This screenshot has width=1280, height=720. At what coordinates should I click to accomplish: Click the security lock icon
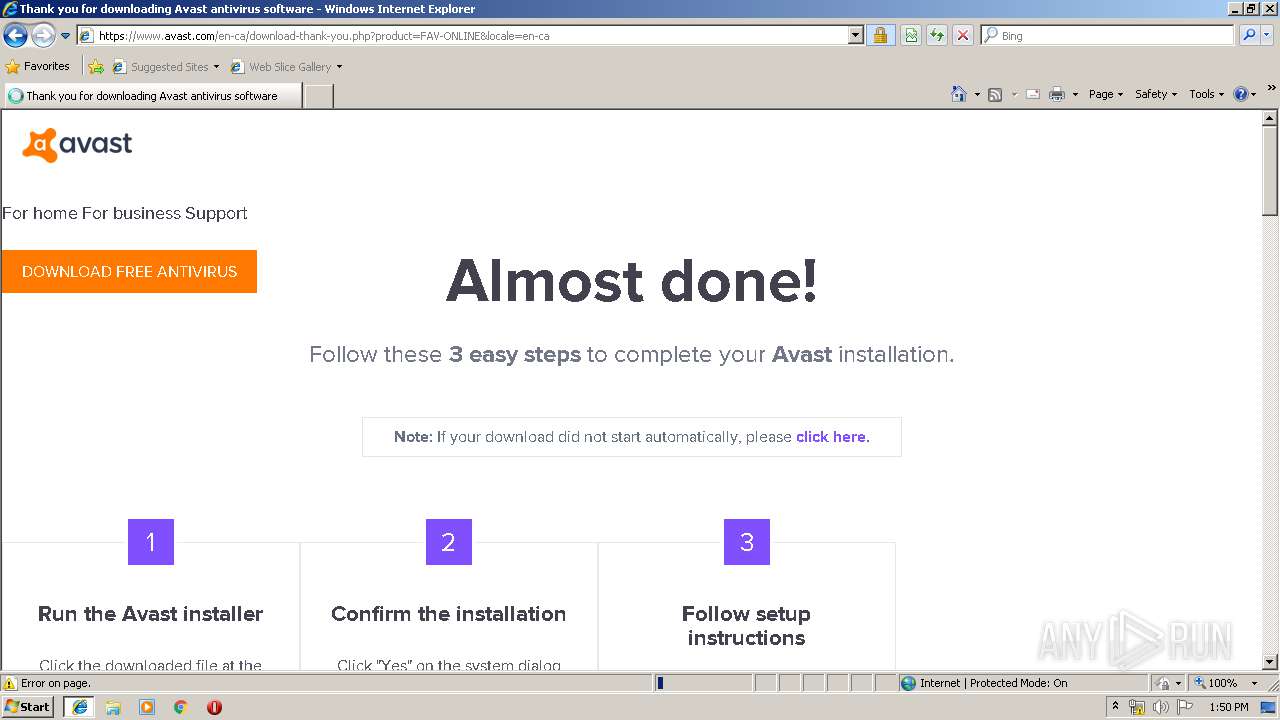pos(880,36)
